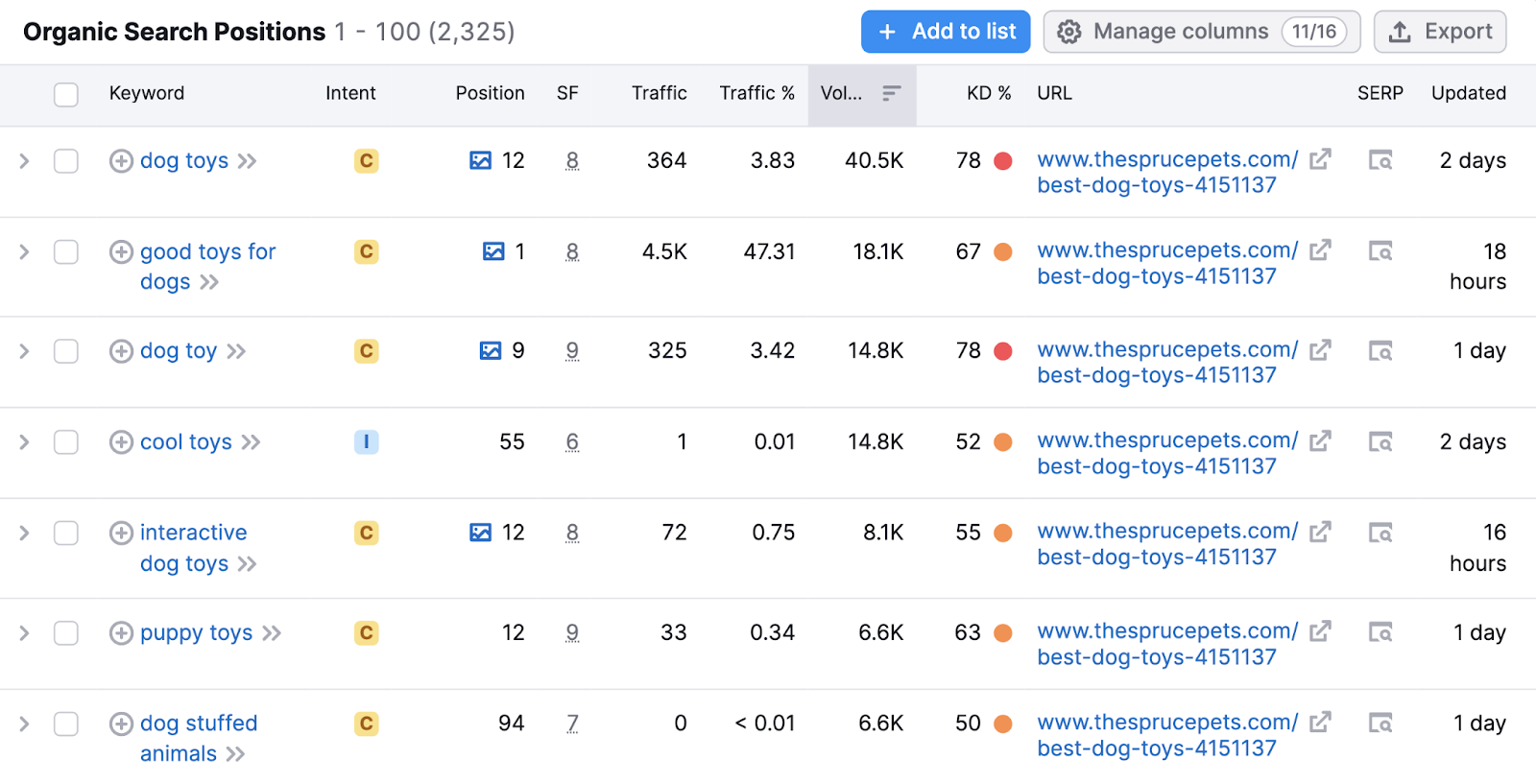Viewport: 1536px width, 784px height.
Task: Sort table by the Traffic column header
Action: 659,93
